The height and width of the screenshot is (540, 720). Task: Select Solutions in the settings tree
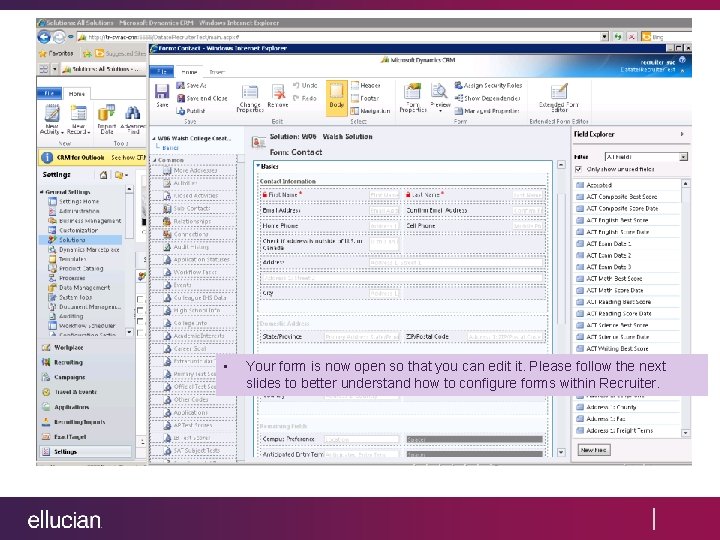(x=72, y=240)
